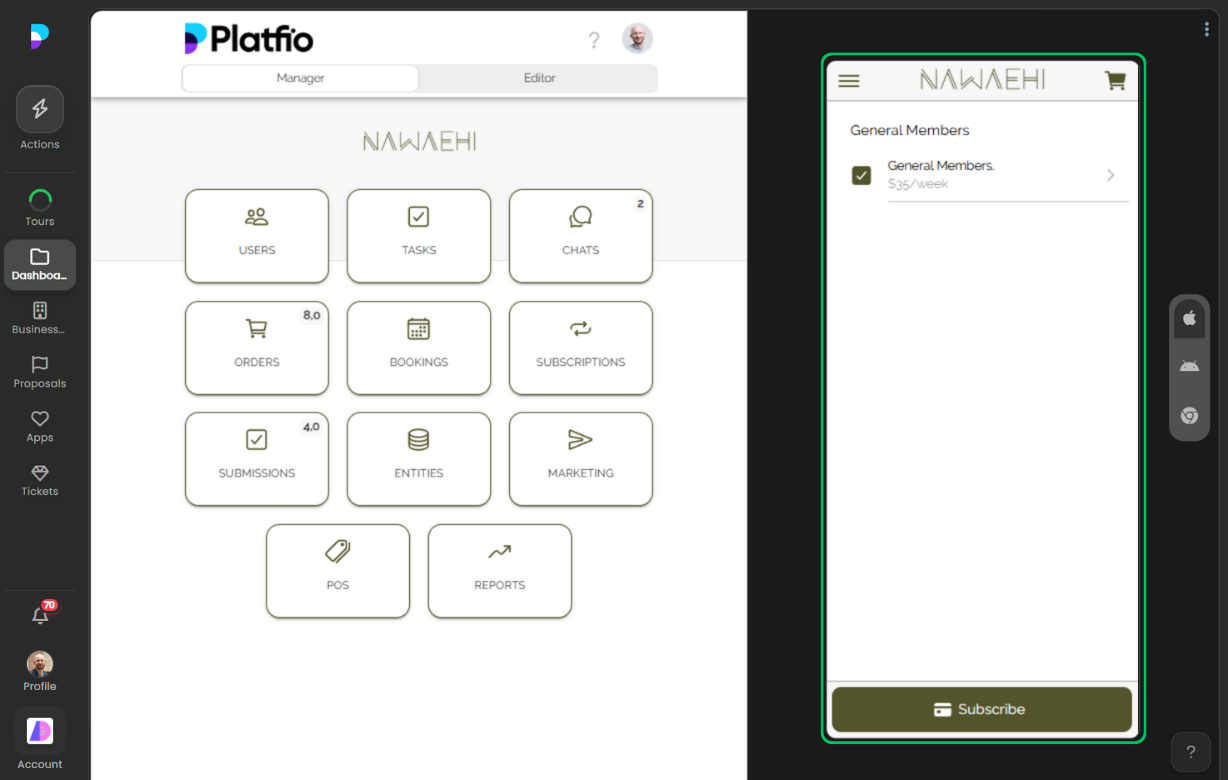Switch to the Editor tab

539,78
